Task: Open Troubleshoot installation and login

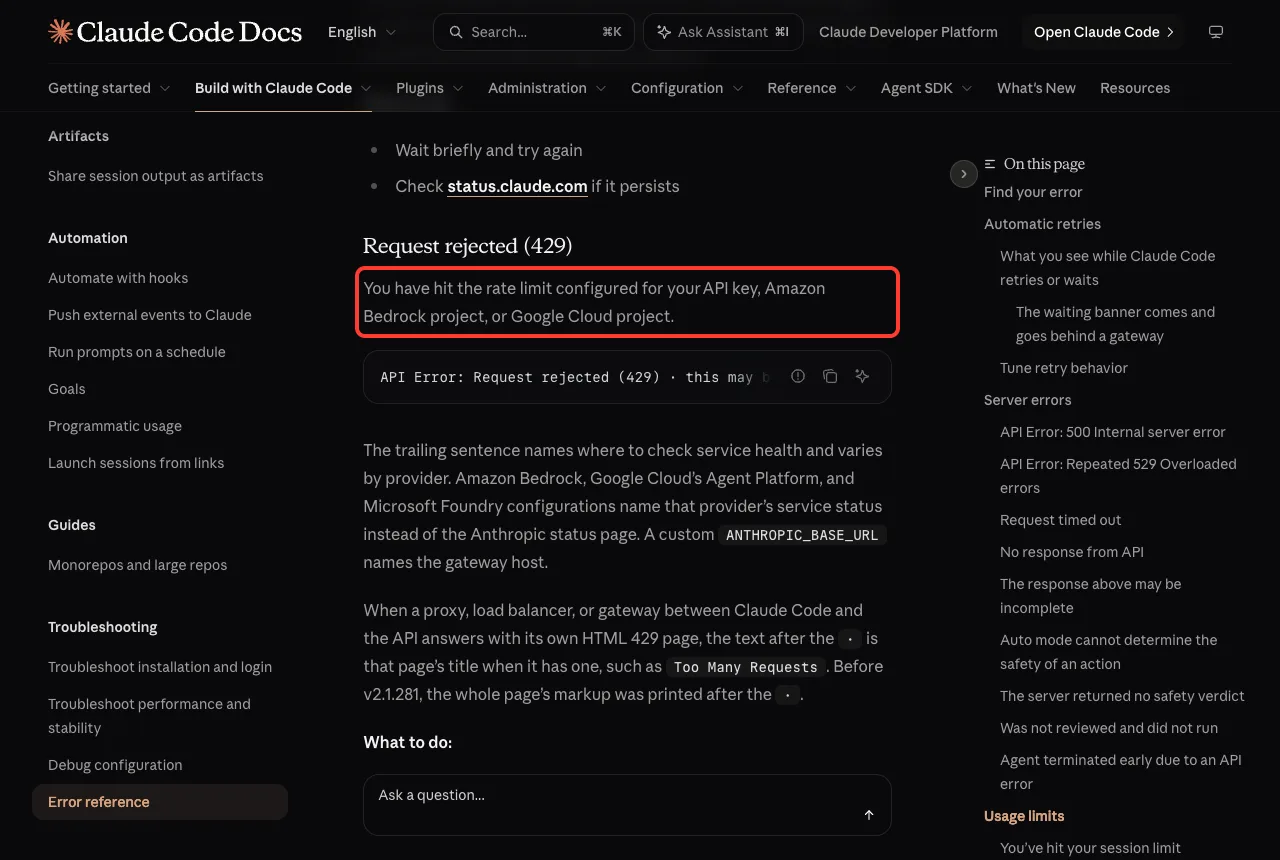Action: [x=160, y=667]
